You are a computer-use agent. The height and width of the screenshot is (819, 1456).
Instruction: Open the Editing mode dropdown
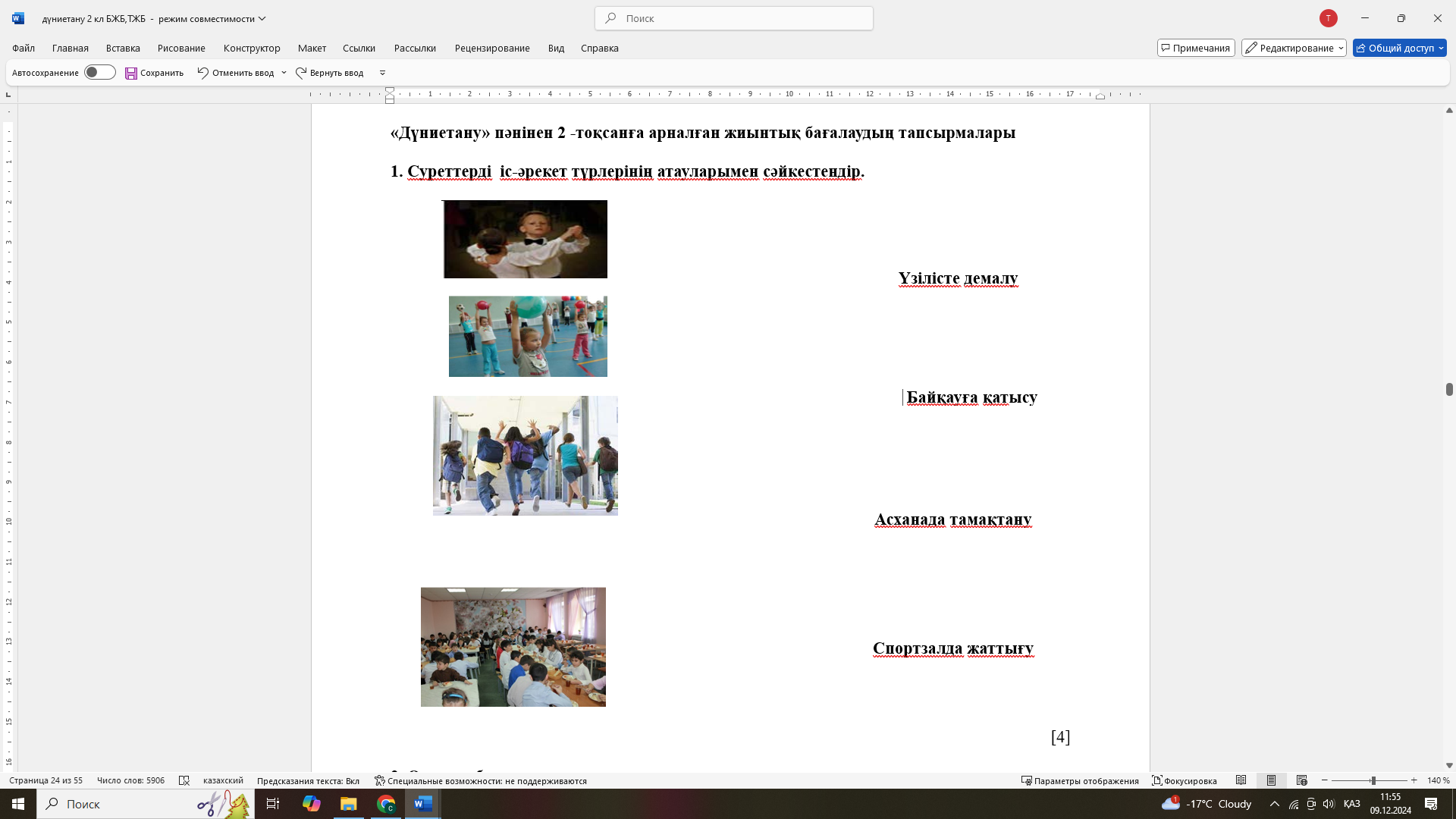(1293, 48)
